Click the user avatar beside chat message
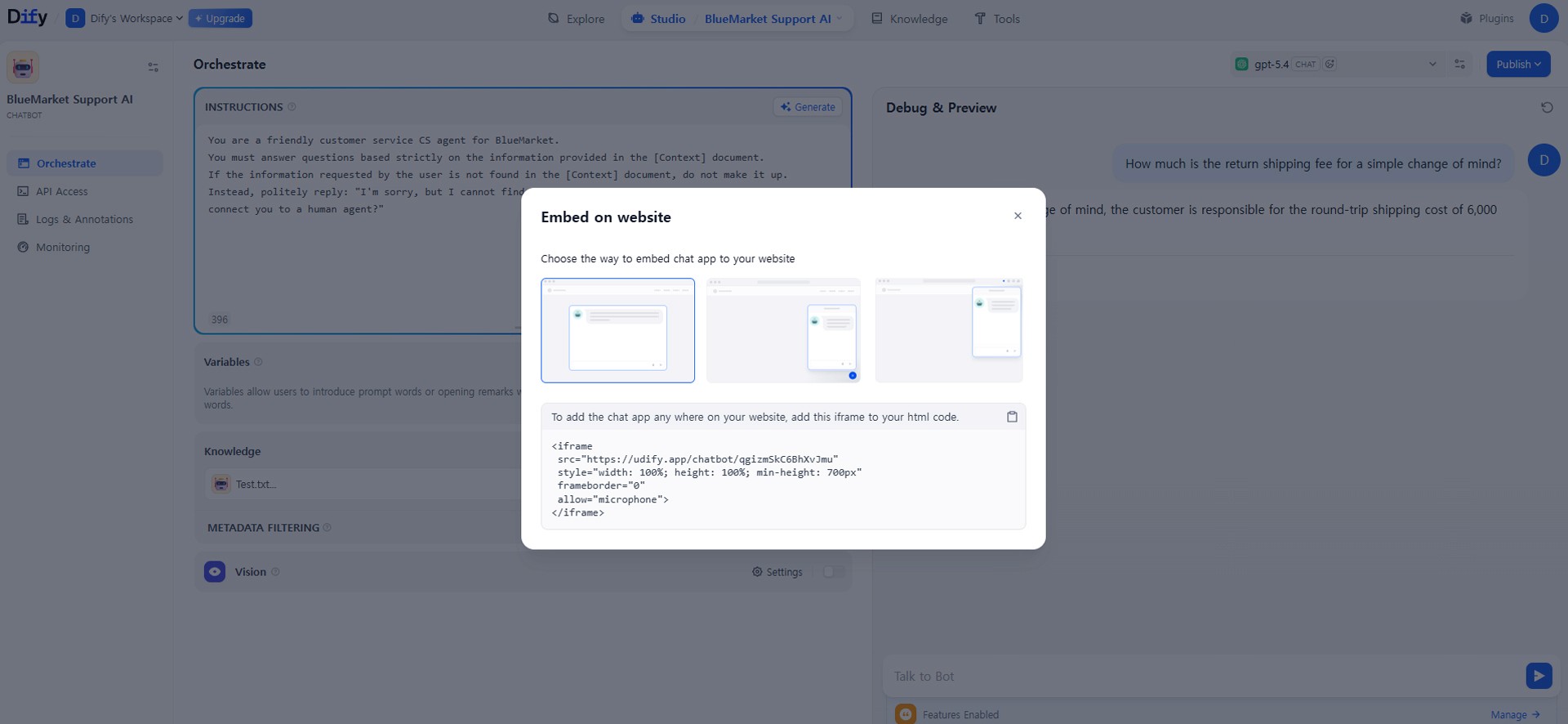 pyautogui.click(x=1543, y=160)
